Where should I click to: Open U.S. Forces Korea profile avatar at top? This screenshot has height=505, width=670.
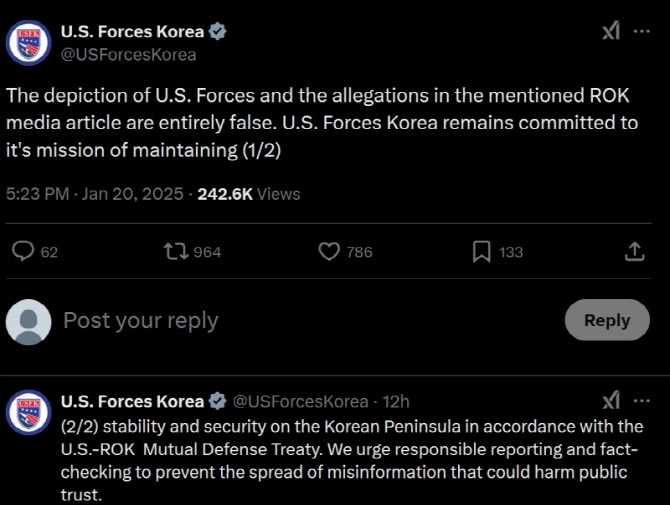(x=29, y=43)
